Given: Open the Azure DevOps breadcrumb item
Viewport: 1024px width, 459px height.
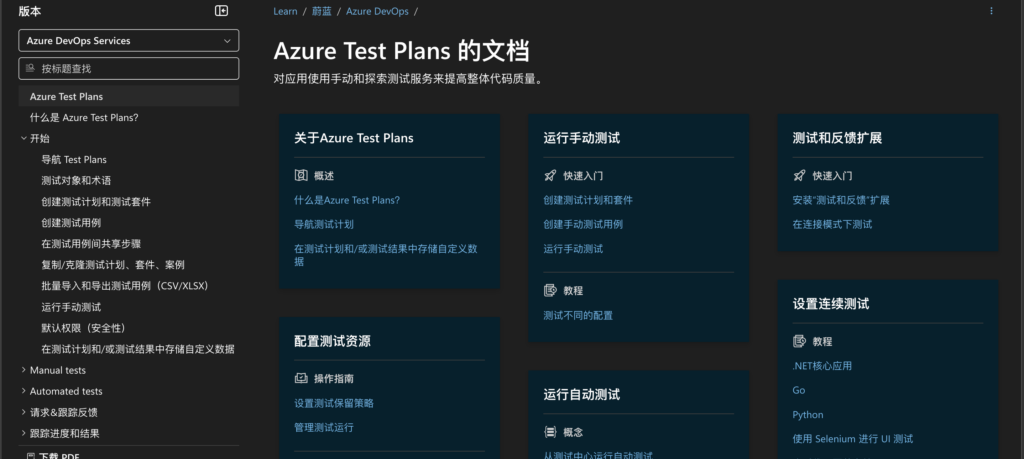Looking at the screenshot, I should pos(375,11).
